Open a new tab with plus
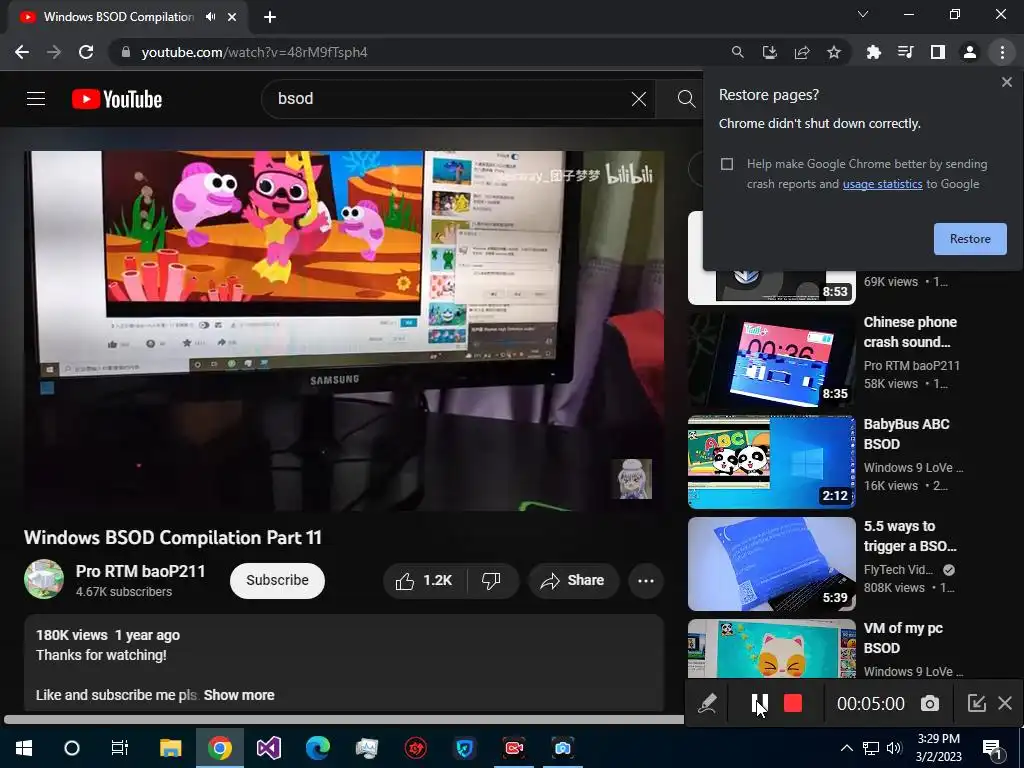The width and height of the screenshot is (1024, 768). pyautogui.click(x=270, y=17)
